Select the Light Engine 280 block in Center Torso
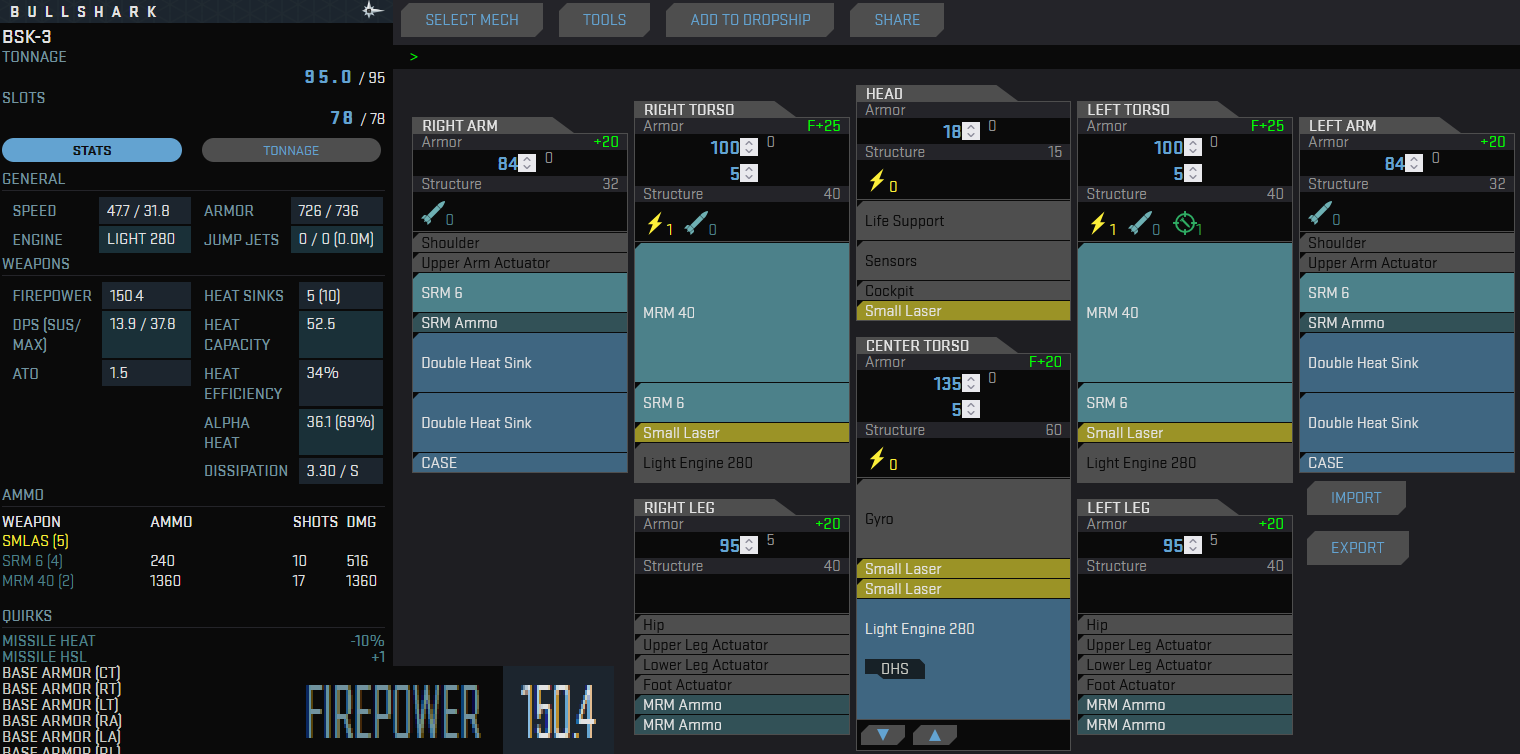 [963, 659]
